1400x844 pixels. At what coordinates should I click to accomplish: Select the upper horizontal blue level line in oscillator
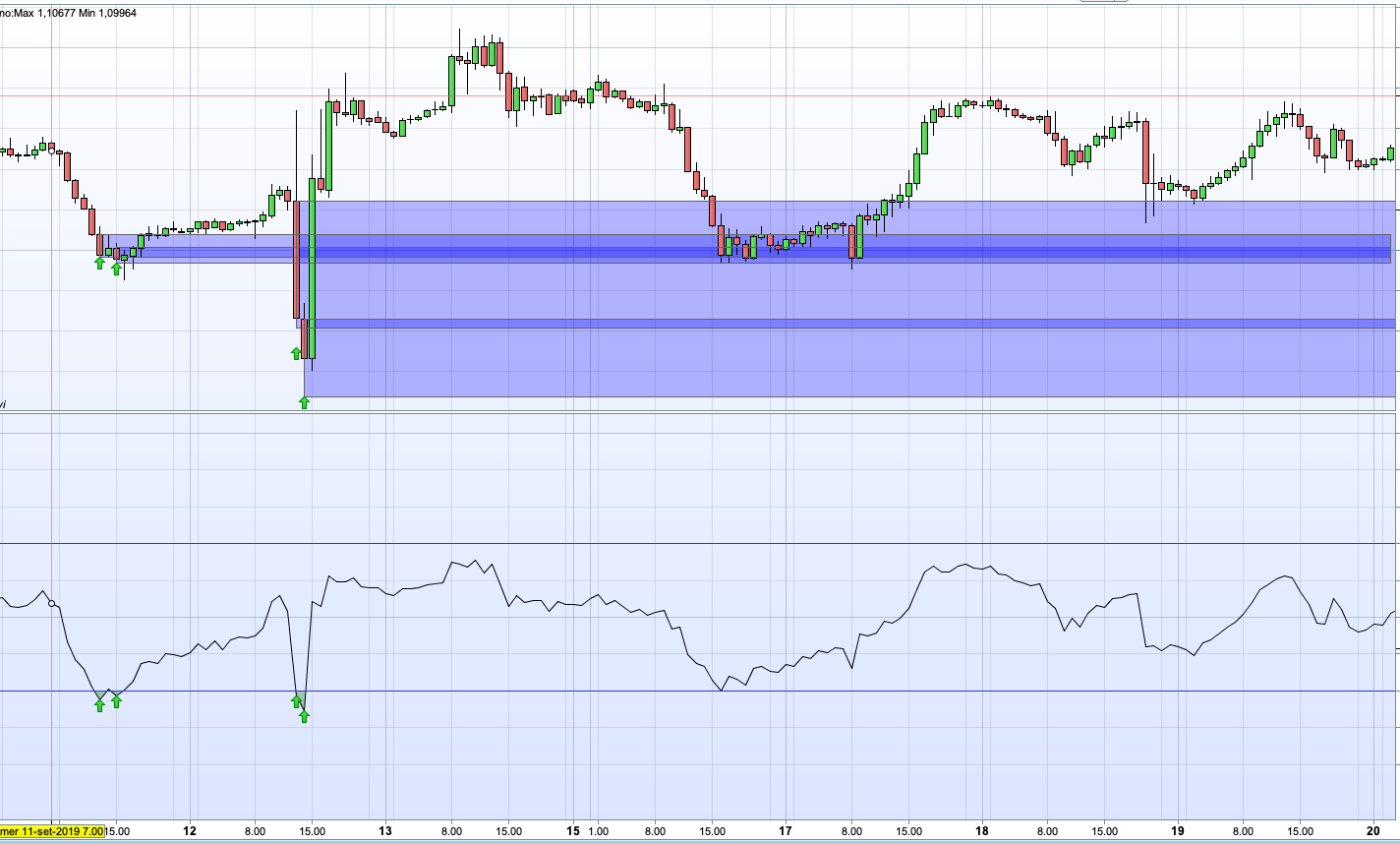click(x=700, y=544)
